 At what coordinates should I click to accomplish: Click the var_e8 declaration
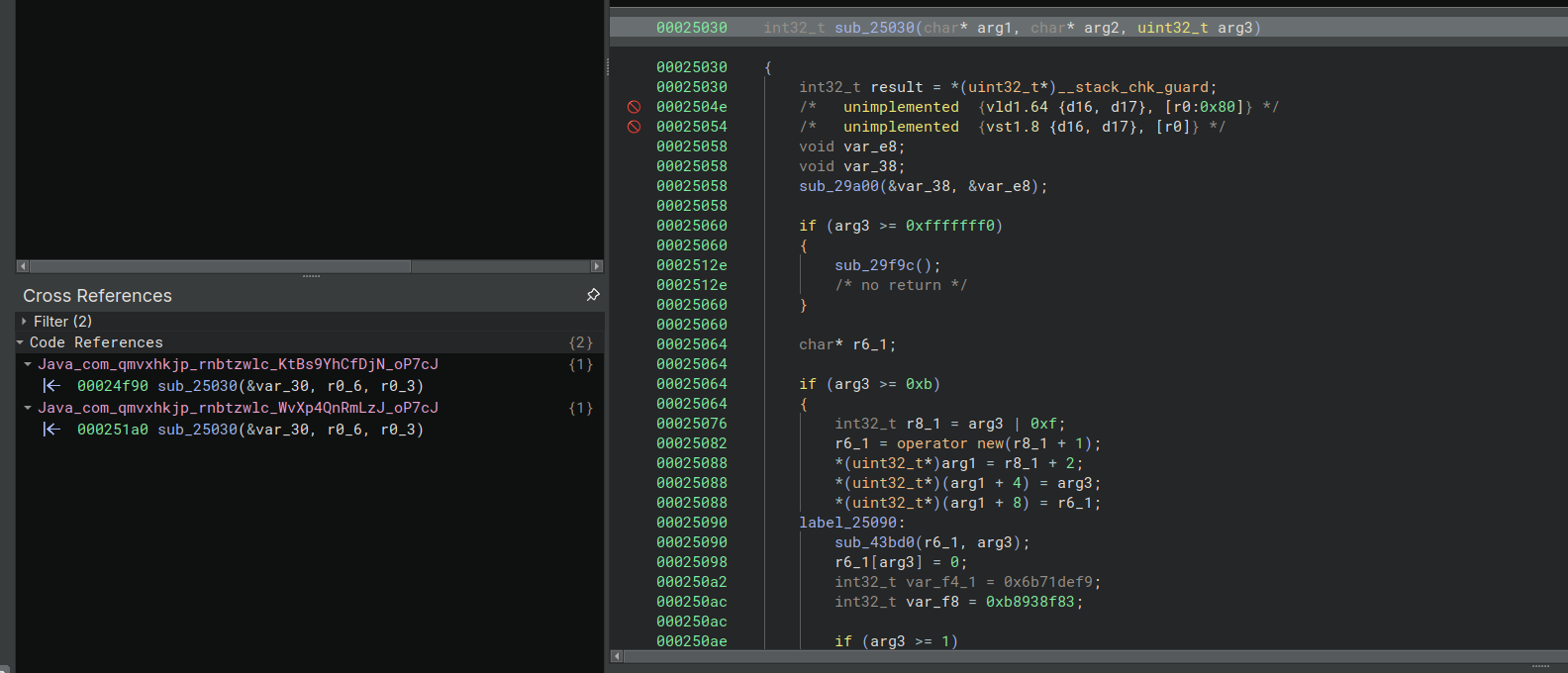pos(851,146)
